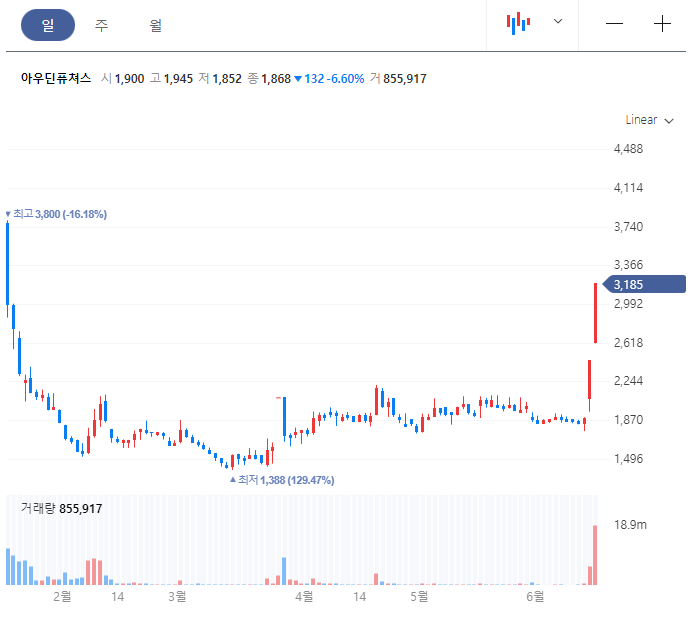Switch to the 주 (weekly) tab
Screen dimensions: 698x626
click(101, 25)
